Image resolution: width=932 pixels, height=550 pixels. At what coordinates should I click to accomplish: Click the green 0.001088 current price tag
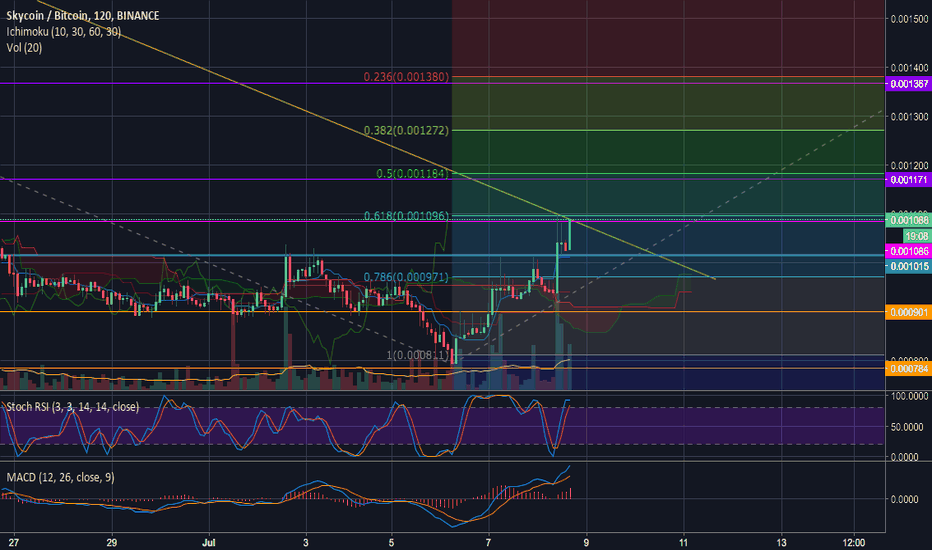click(908, 220)
